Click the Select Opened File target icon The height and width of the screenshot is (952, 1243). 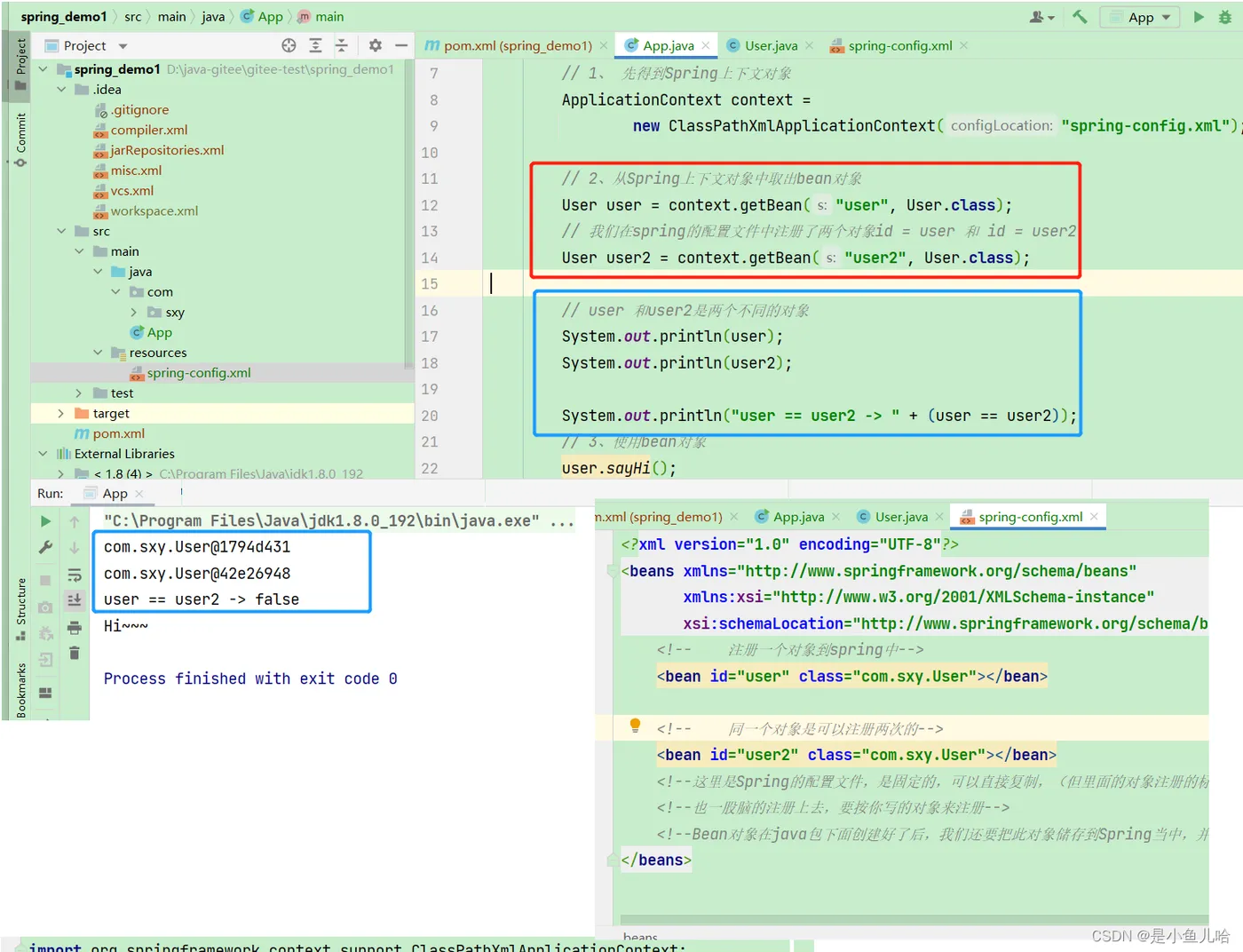click(289, 45)
